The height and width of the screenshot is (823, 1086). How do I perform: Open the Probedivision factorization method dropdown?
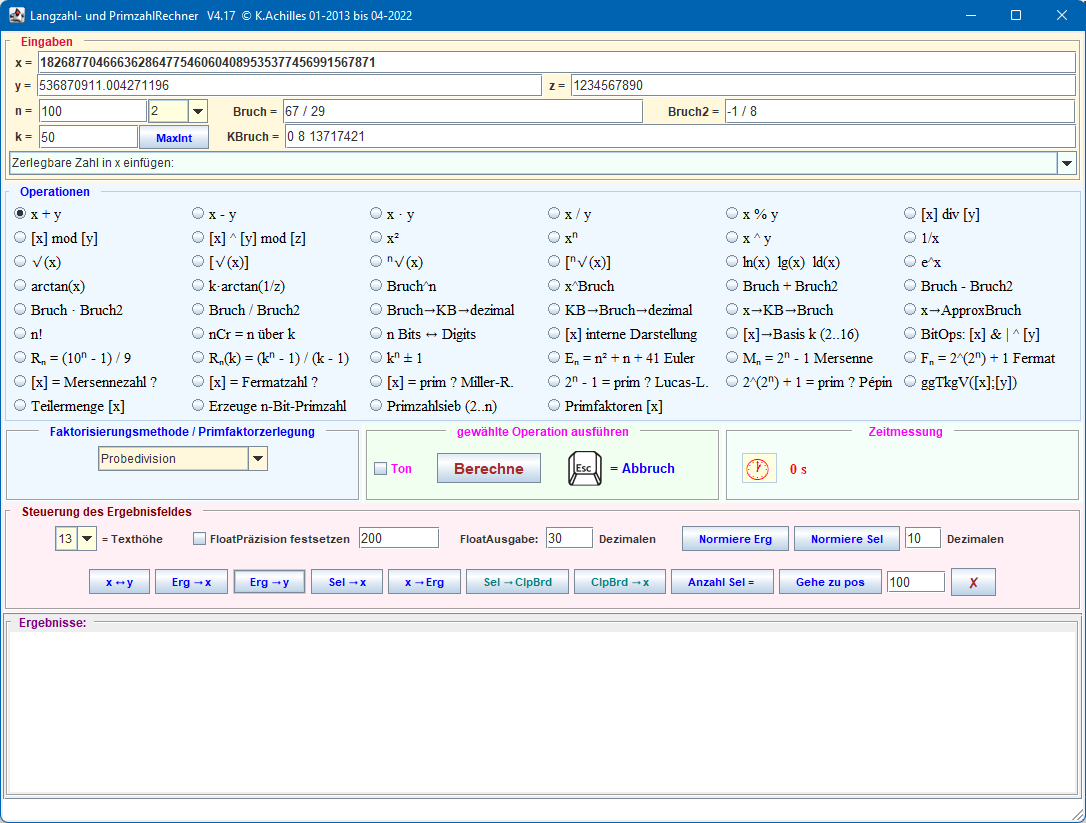coord(258,459)
